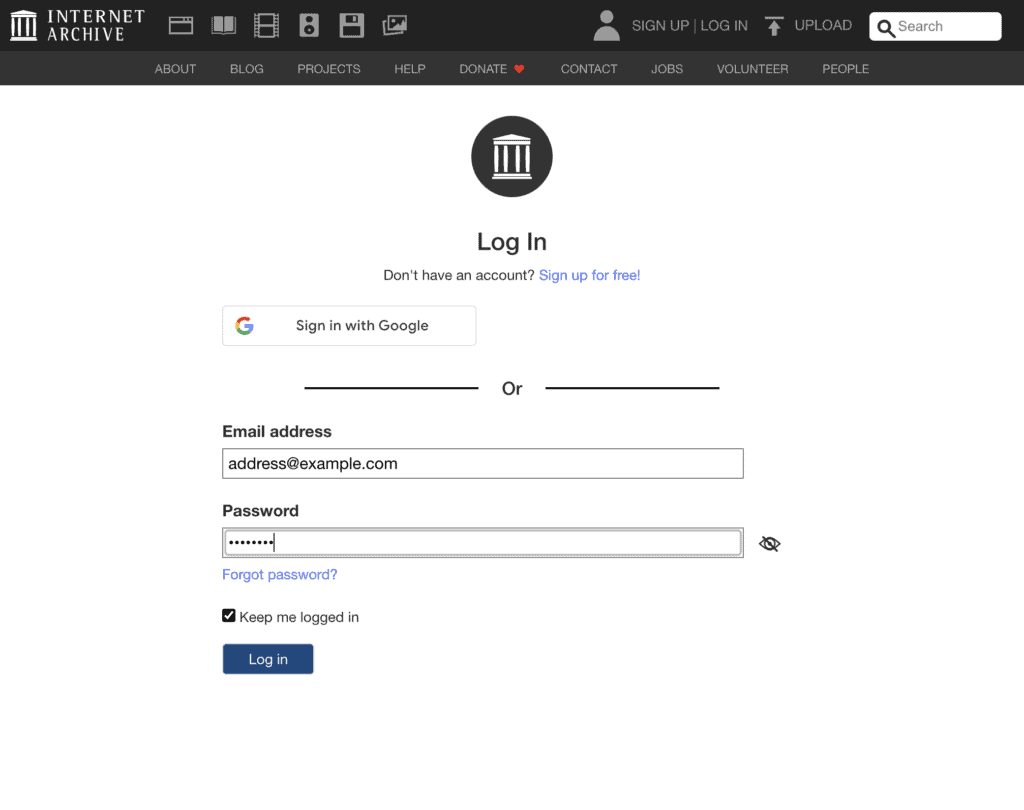Open the Donate menu item

click(492, 69)
